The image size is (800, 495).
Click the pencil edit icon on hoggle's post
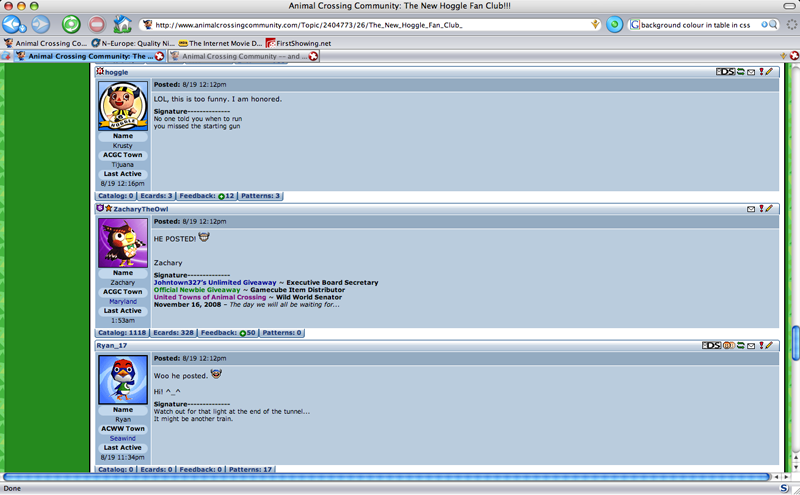(770, 72)
